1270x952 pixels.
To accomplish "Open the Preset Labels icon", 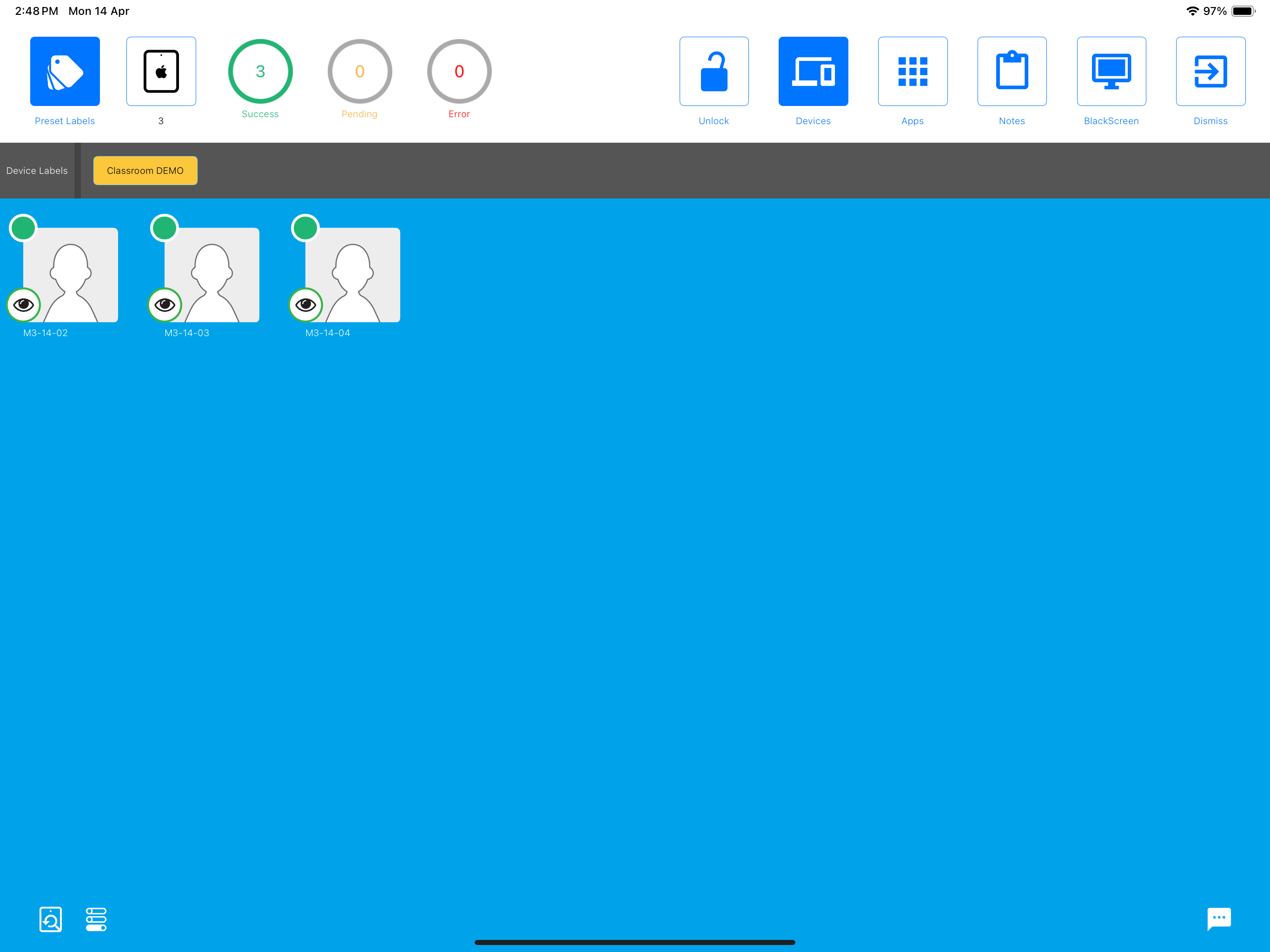I will (65, 71).
